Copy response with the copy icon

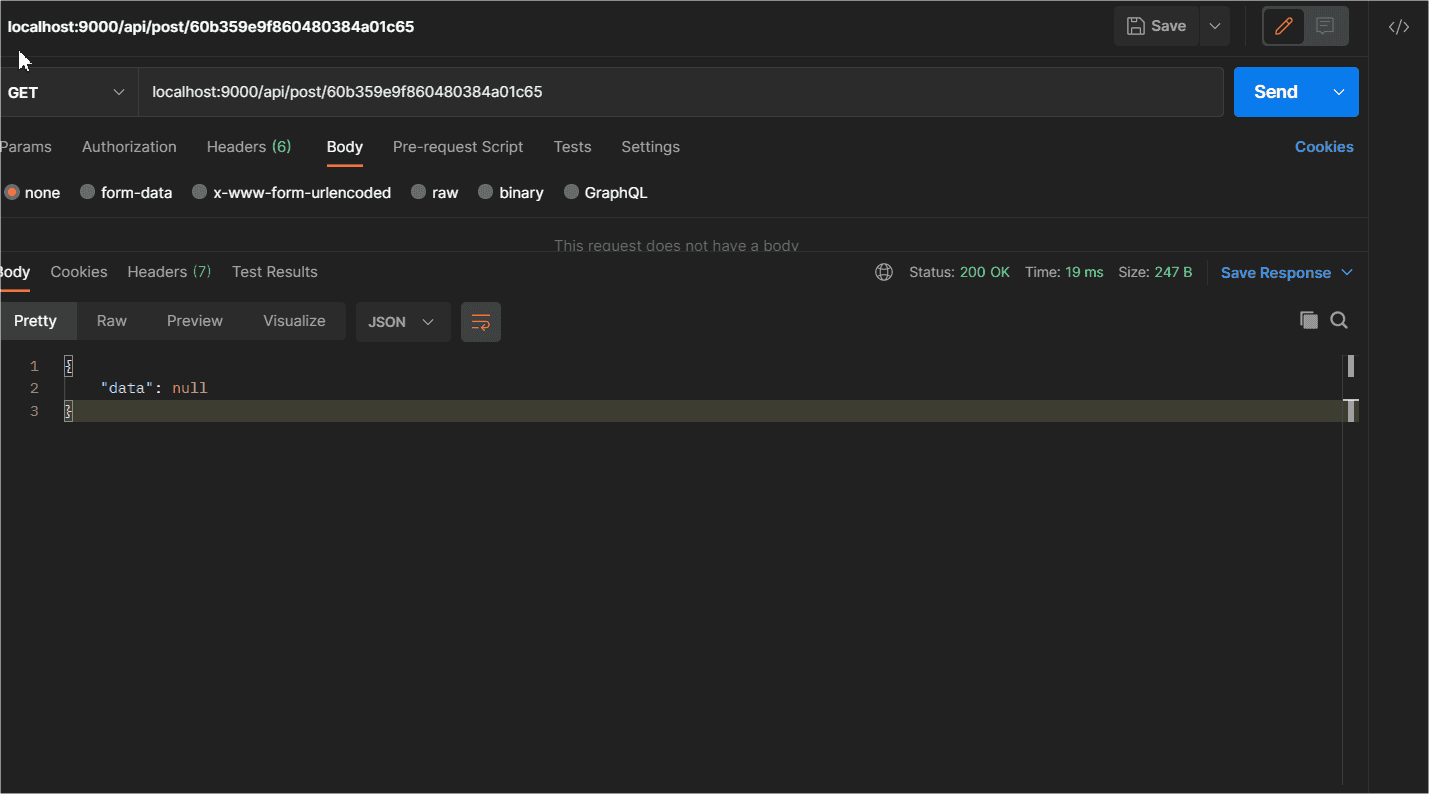[x=1308, y=320]
